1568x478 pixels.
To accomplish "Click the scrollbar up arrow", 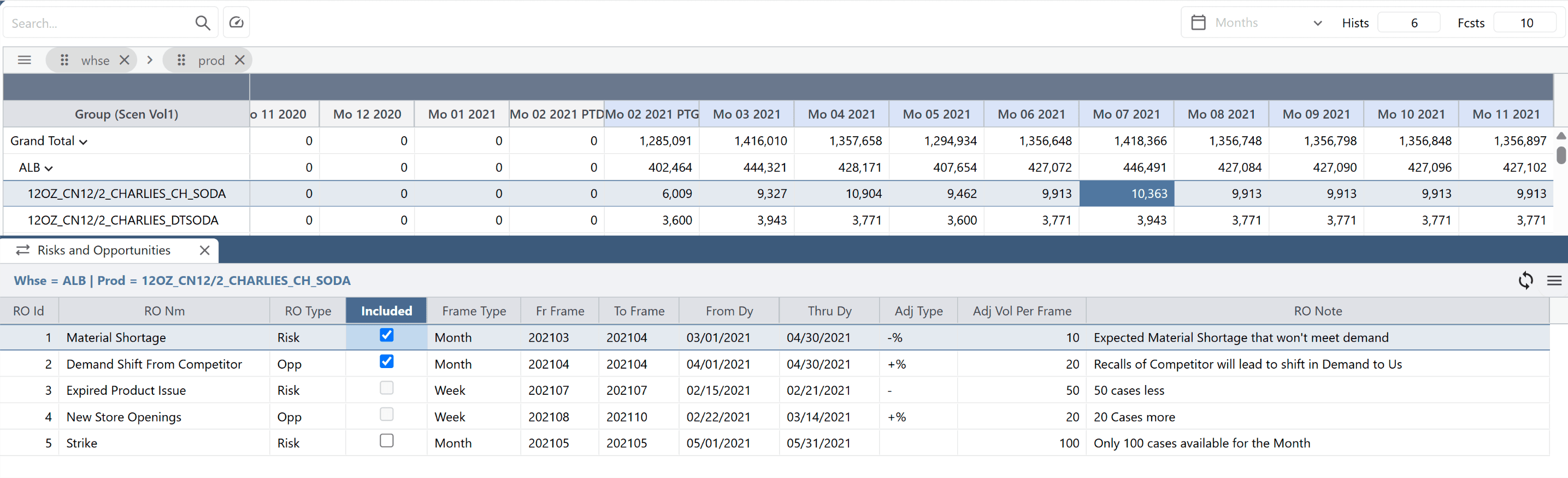I will point(1561,136).
